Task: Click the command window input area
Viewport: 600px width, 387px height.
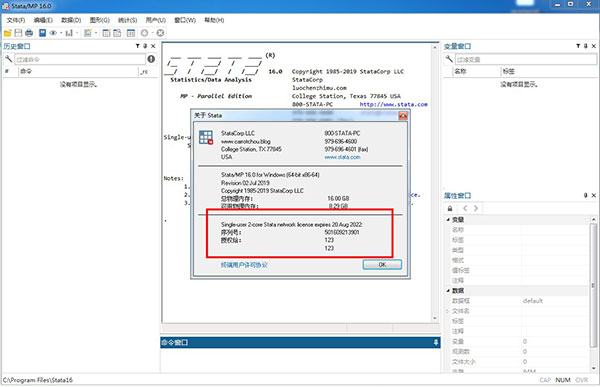Action: click(300, 360)
